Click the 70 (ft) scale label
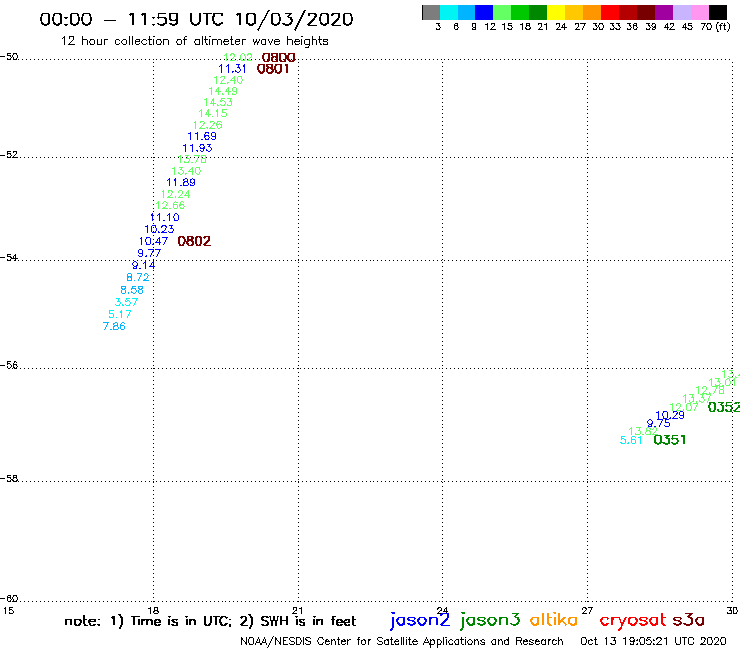This screenshot has height=650, width=740. [715, 26]
